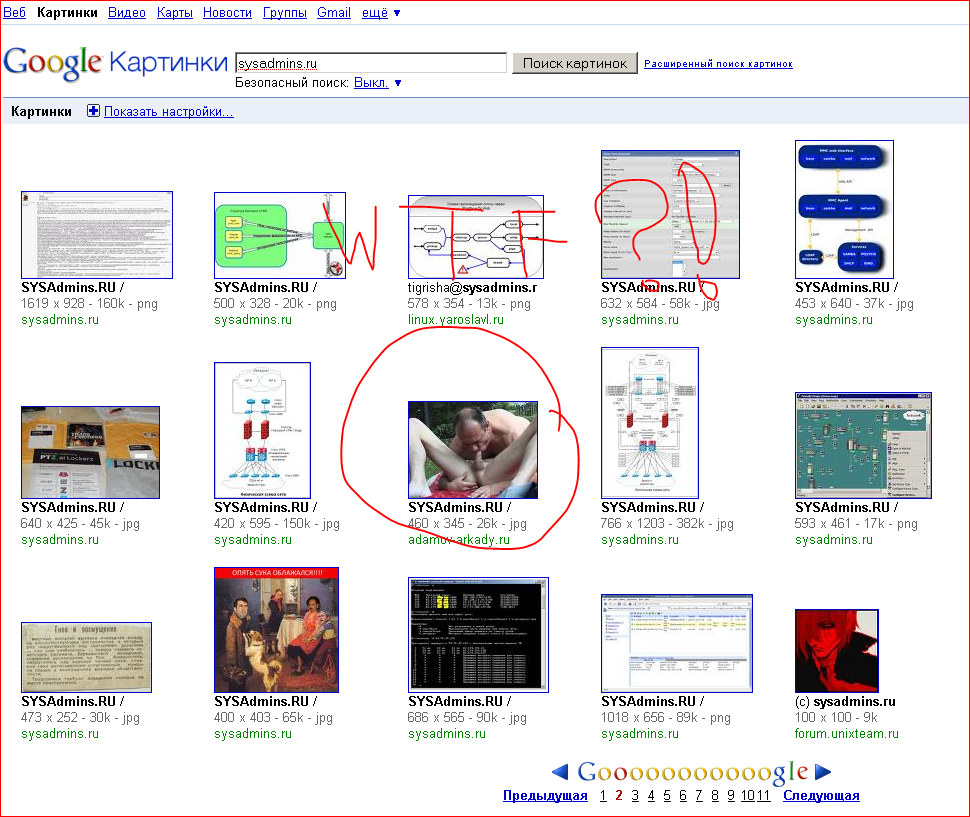Click sysadmins.ru domain under 473 x 252
This screenshot has width=970, height=817.
60,734
